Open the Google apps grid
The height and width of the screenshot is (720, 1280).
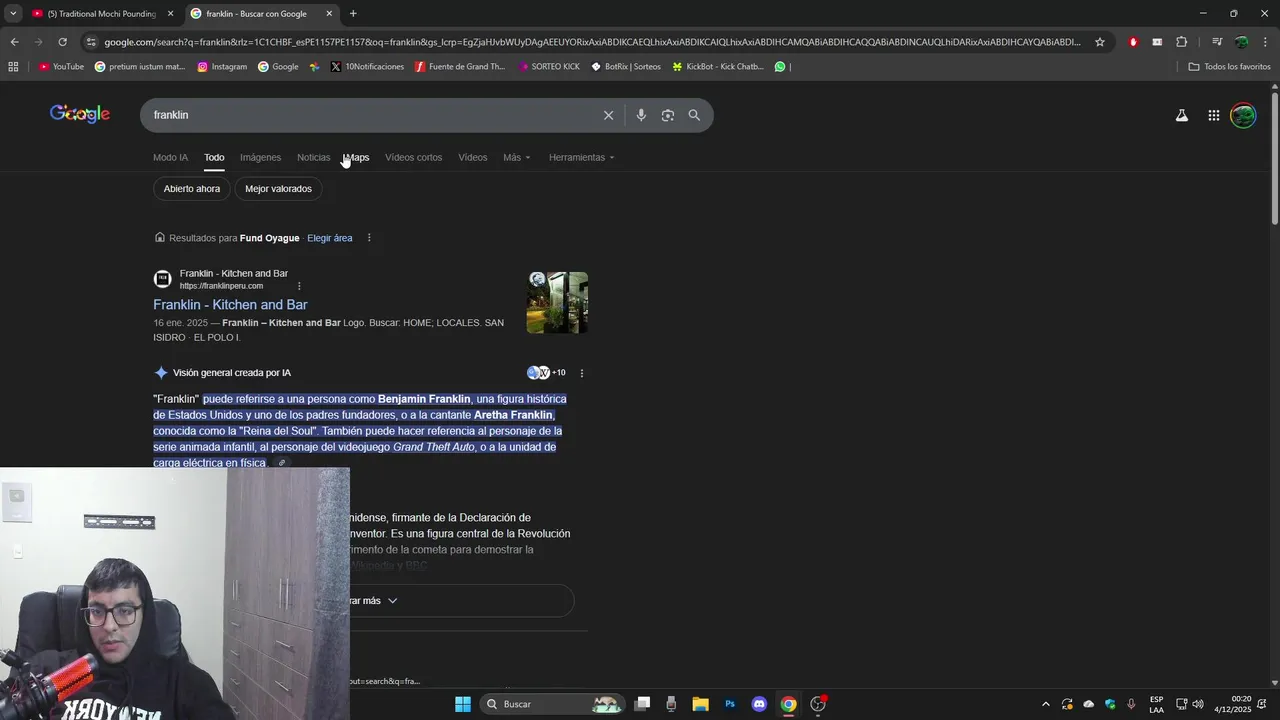[x=1213, y=115]
